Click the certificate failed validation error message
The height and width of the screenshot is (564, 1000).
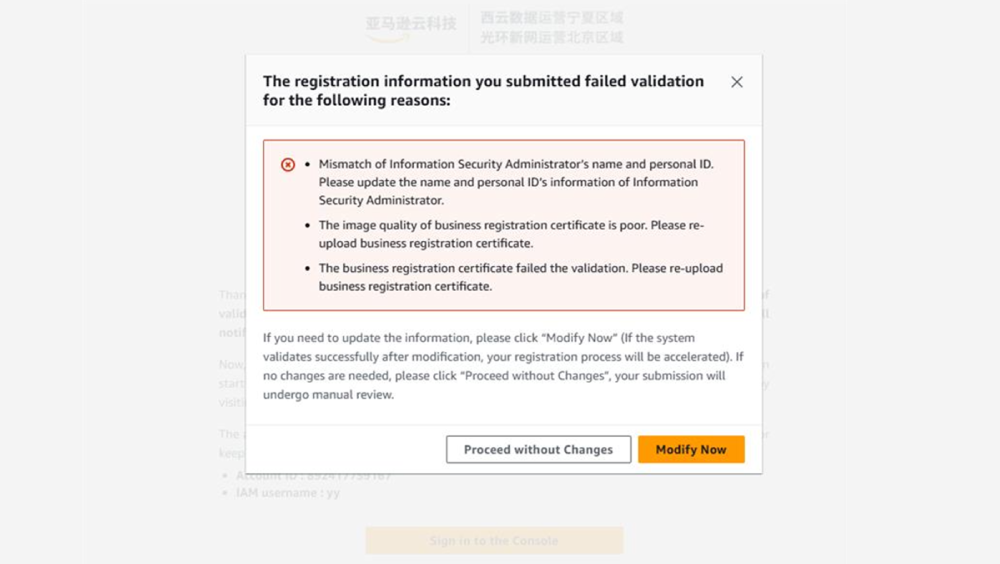pos(520,277)
